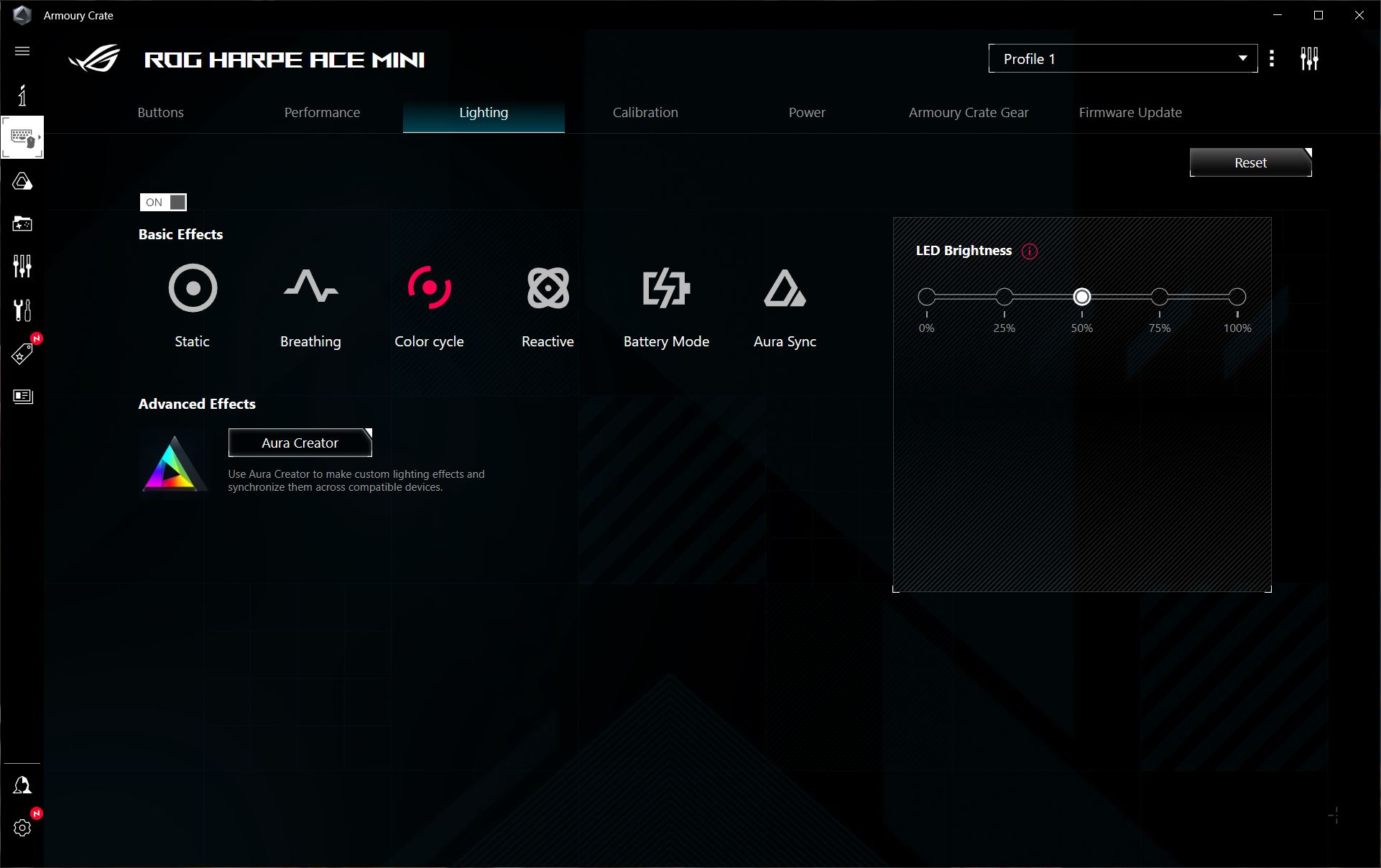Switch to the Firmware Update tab
1381x868 pixels.
click(x=1130, y=113)
